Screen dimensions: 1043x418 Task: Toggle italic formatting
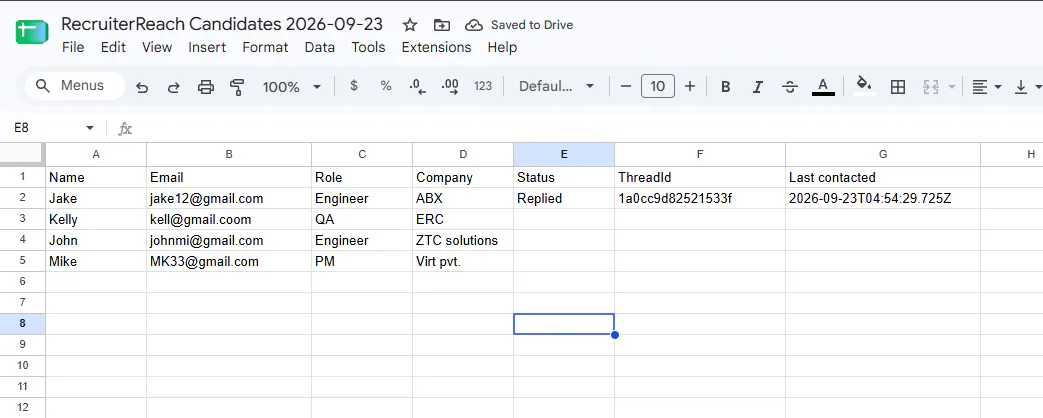tap(758, 87)
